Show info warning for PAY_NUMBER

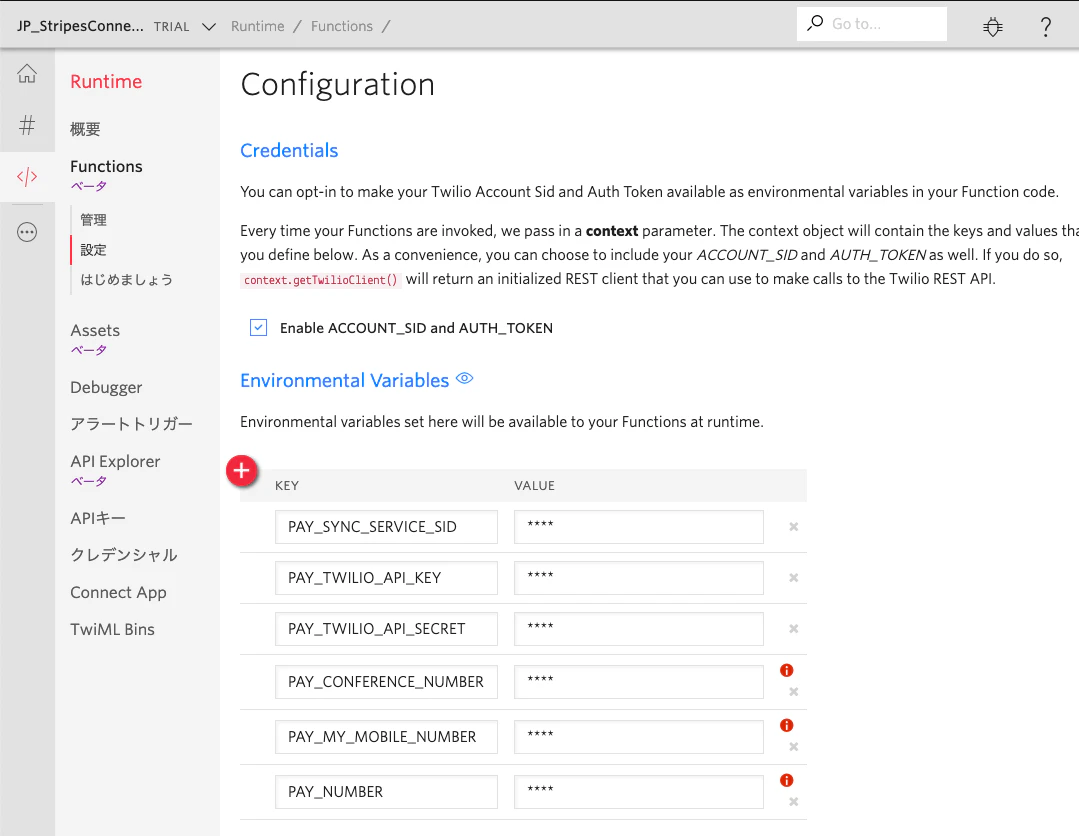(x=787, y=780)
